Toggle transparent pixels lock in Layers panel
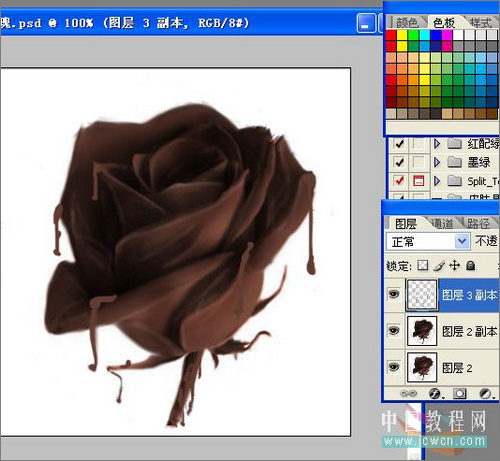Screen dimensions: 500x461 pyautogui.click(x=423, y=266)
